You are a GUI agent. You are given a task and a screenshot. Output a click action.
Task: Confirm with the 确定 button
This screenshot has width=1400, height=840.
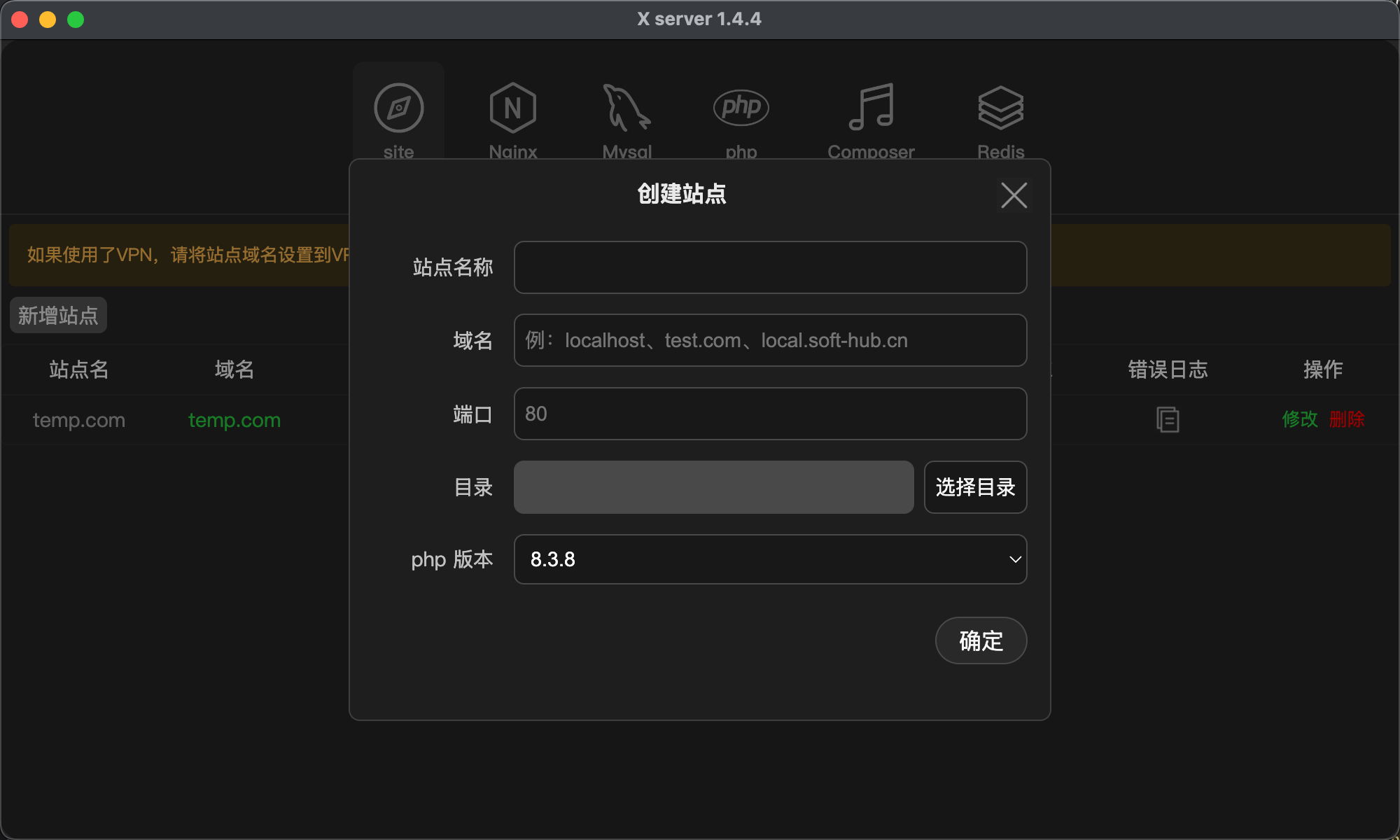981,640
